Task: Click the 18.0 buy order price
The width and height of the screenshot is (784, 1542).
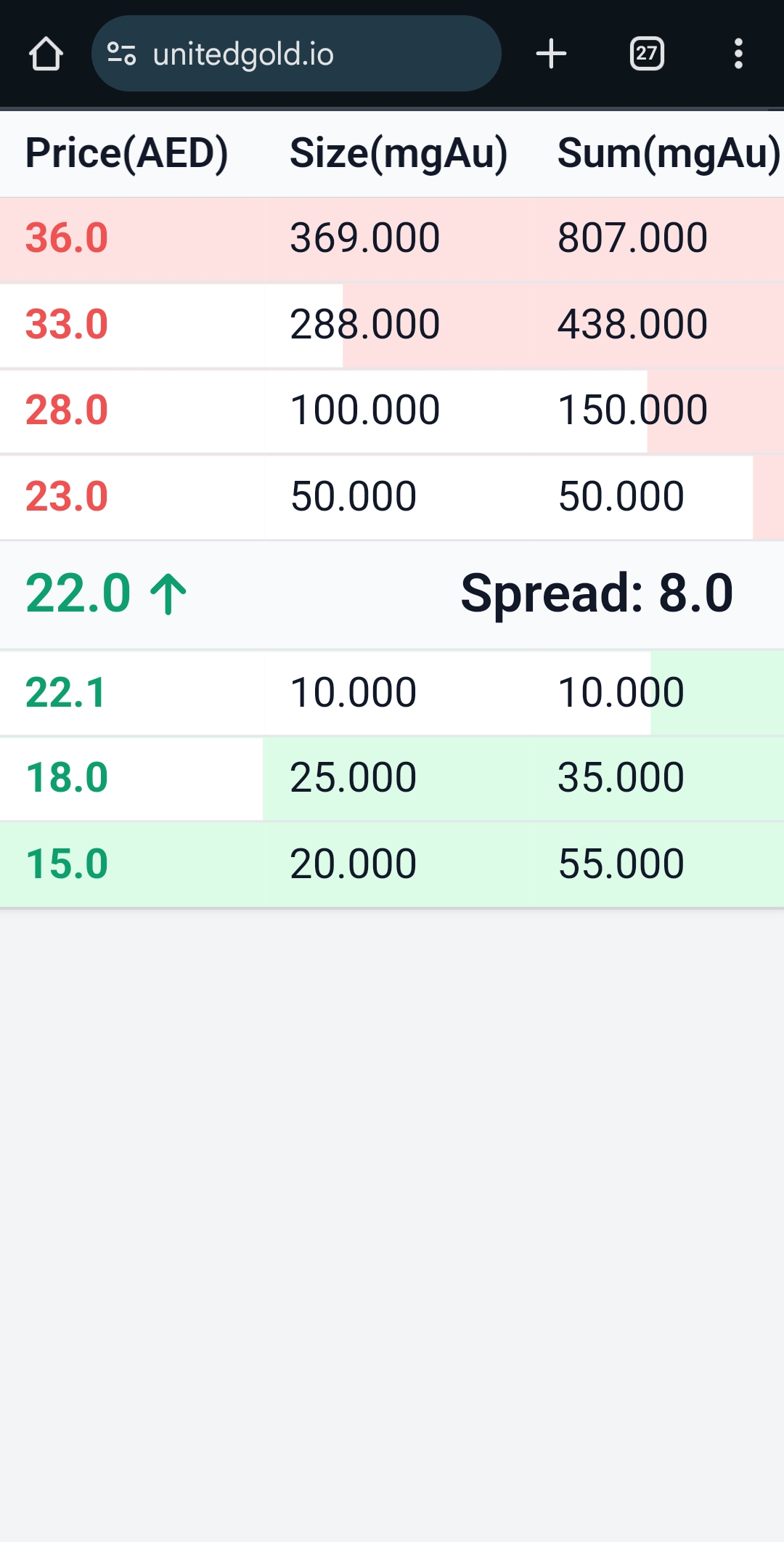Action: 67,778
